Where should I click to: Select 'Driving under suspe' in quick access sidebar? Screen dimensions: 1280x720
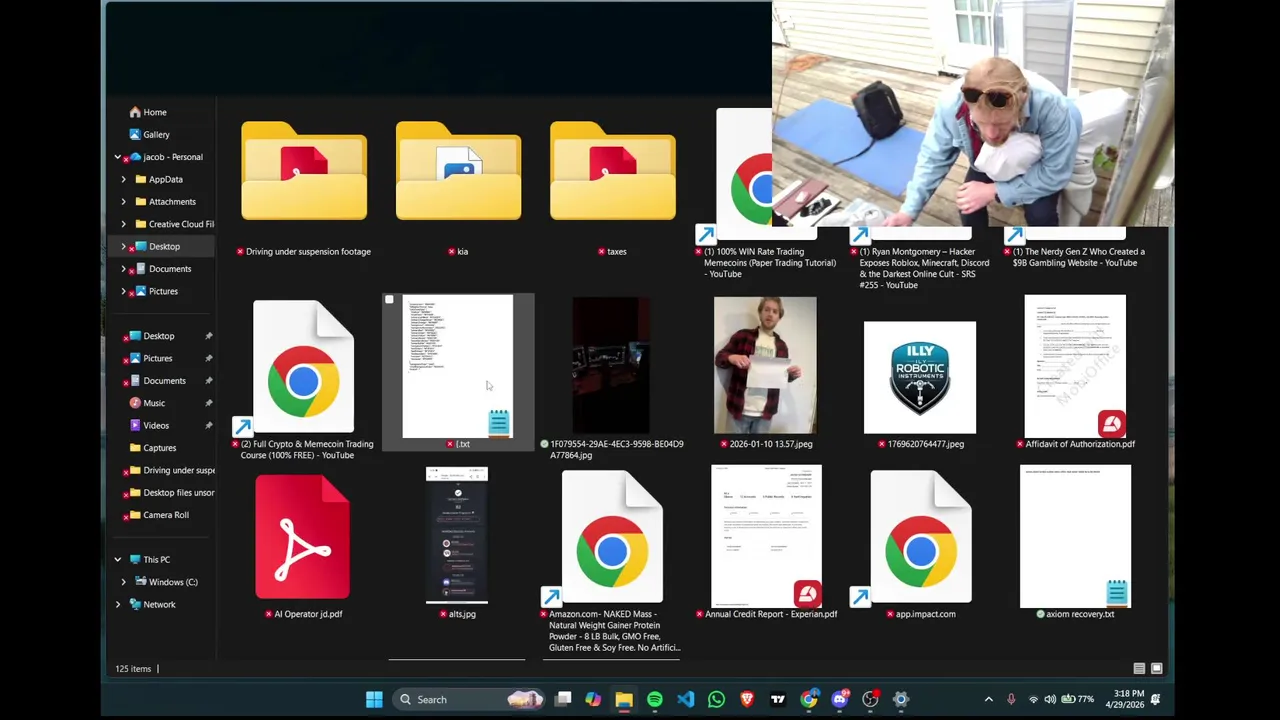point(171,470)
